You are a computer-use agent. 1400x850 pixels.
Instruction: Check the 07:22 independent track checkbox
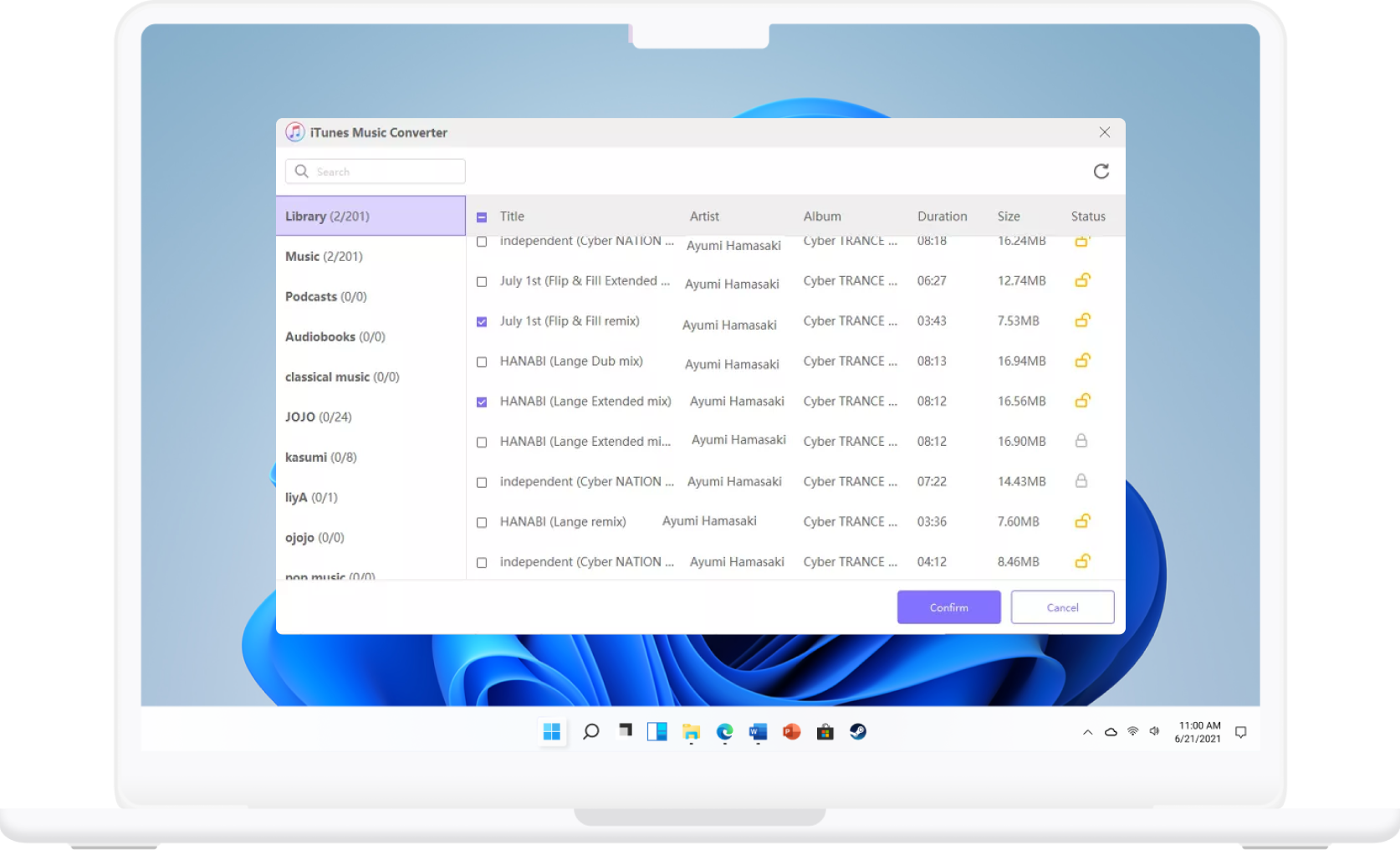pos(482,483)
